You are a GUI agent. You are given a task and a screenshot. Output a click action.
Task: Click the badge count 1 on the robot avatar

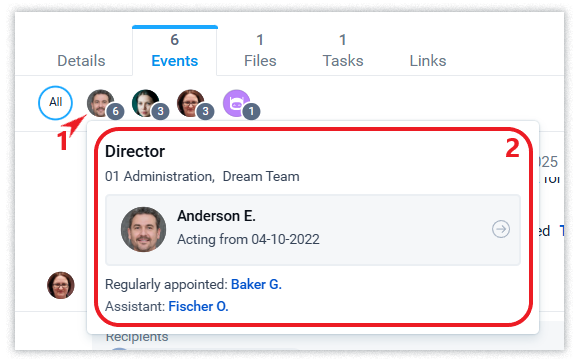251,111
